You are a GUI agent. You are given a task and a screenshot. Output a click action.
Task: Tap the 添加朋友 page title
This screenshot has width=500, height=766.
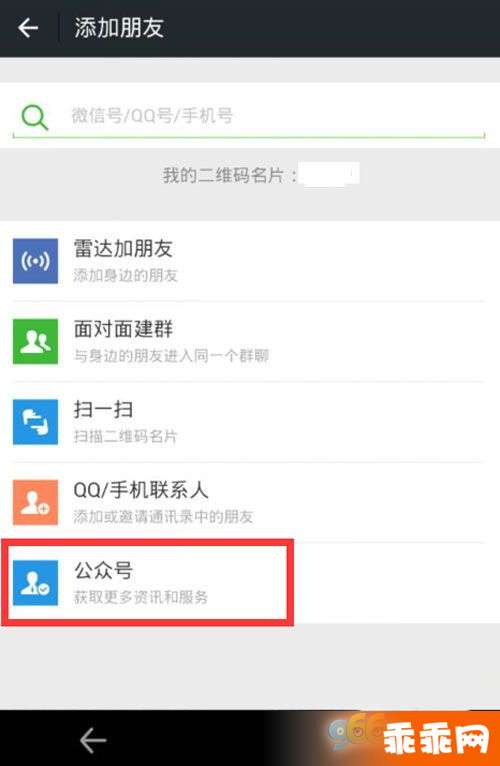[119, 27]
